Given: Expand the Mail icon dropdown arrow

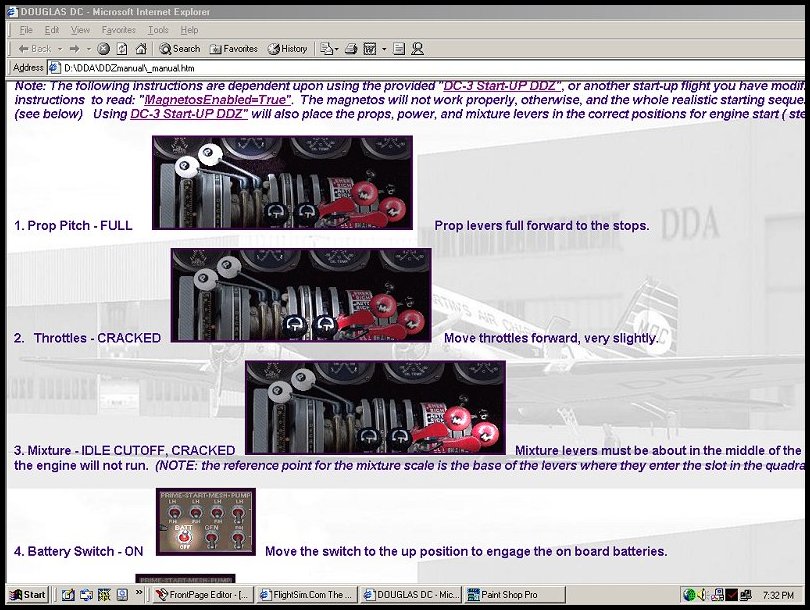Looking at the screenshot, I should coord(337,49).
